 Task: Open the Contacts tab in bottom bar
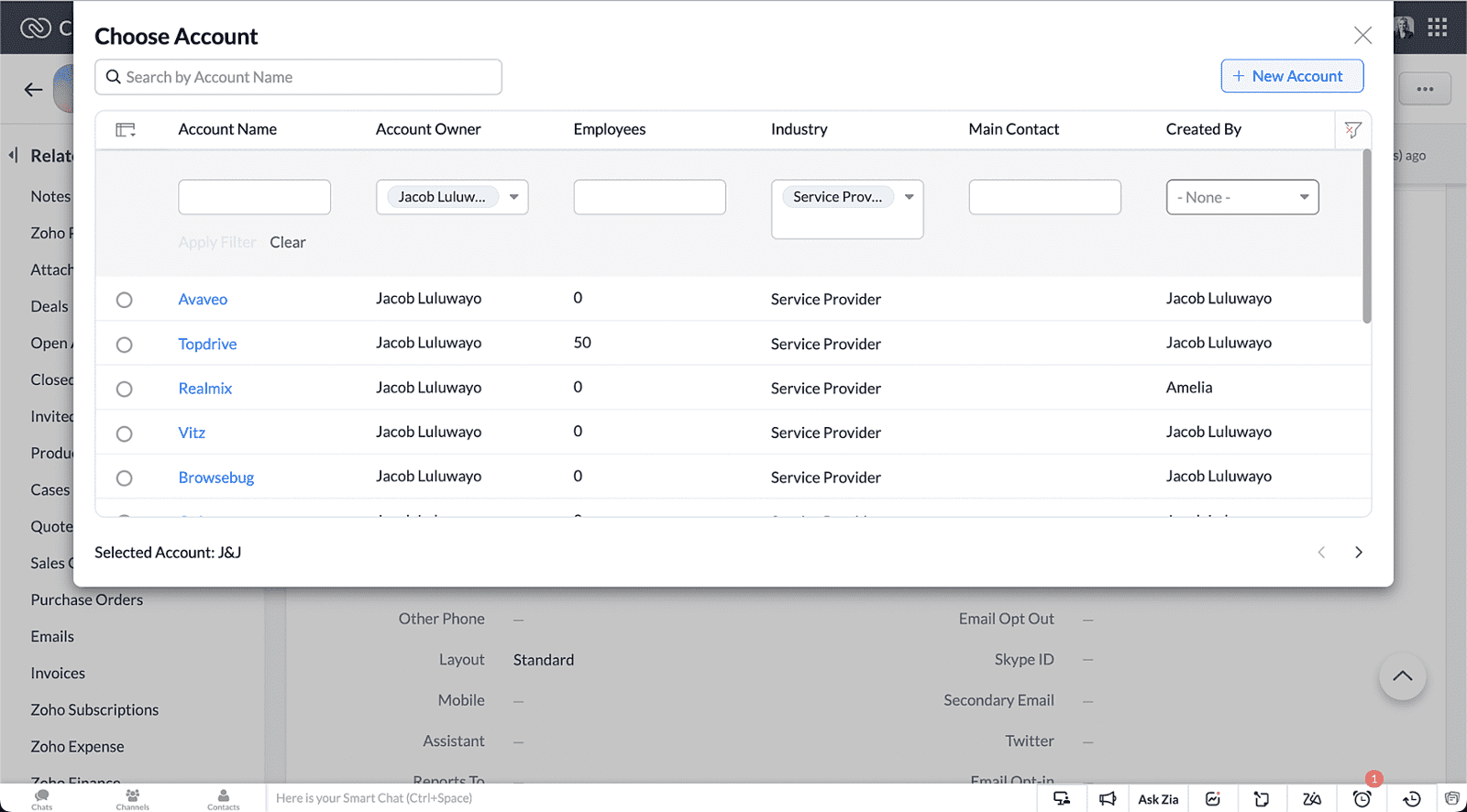tap(223, 799)
